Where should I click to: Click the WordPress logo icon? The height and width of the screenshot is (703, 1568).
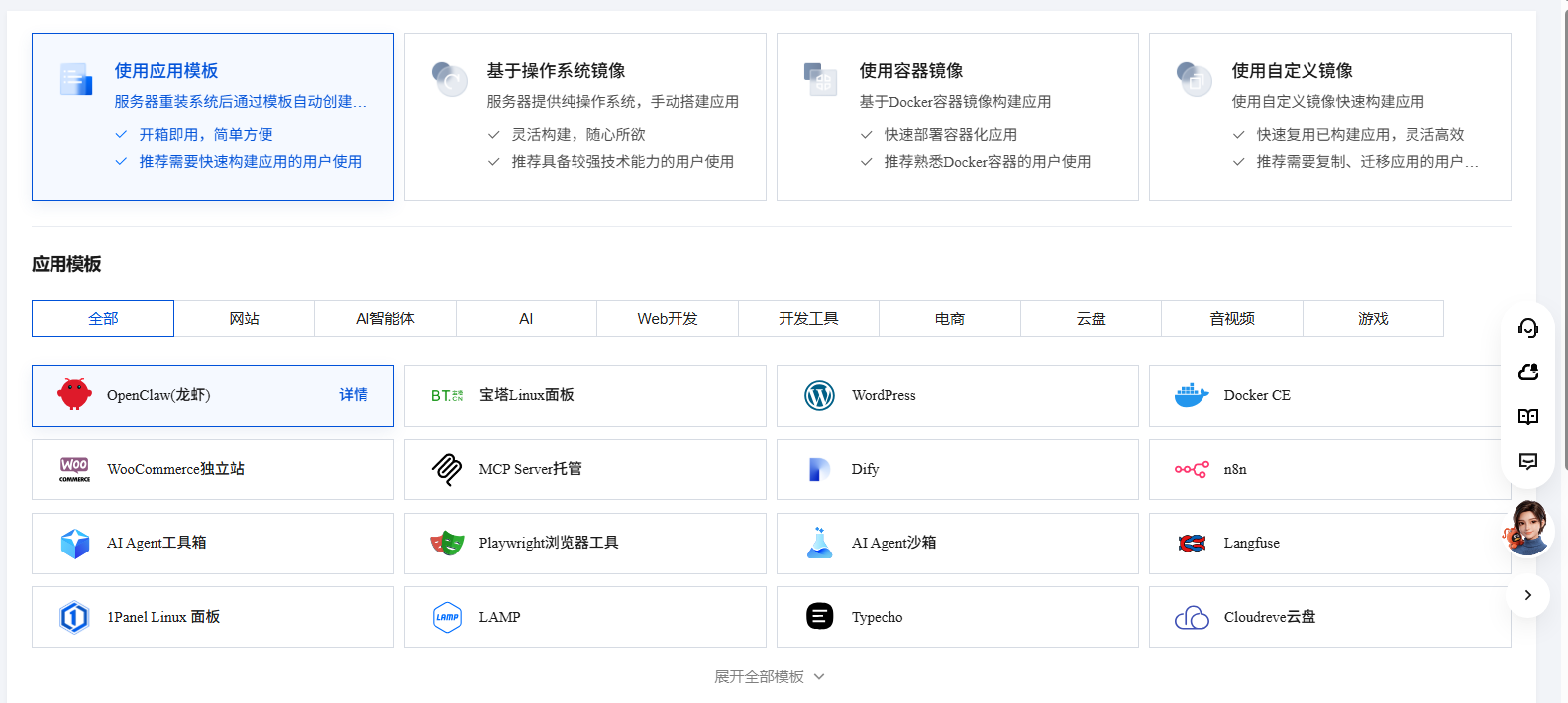click(x=819, y=395)
